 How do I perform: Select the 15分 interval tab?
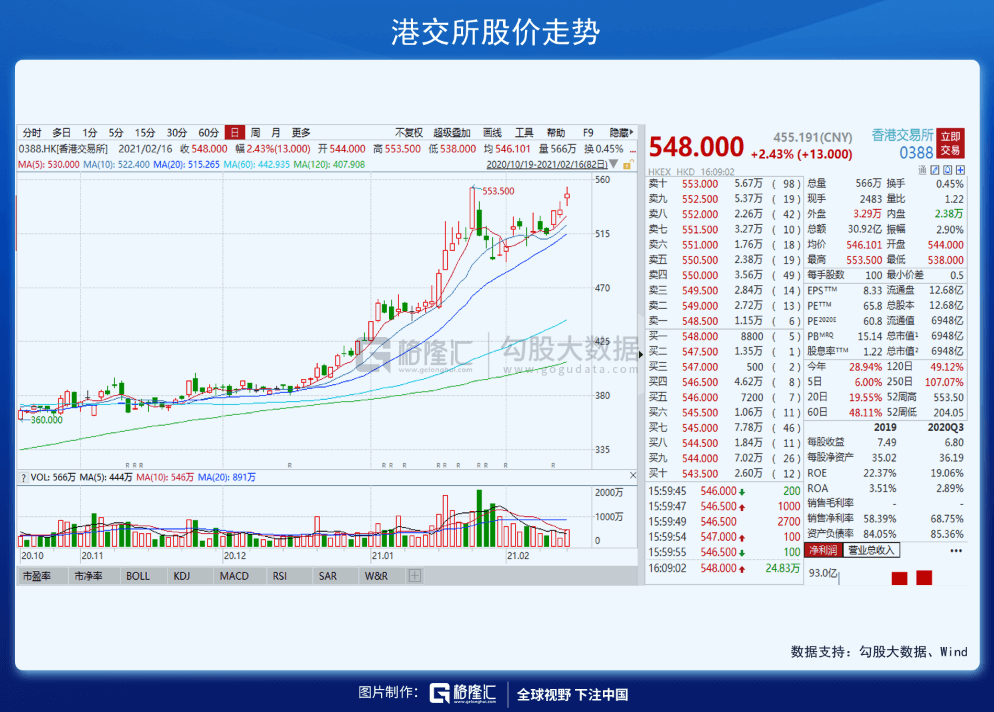click(145, 133)
